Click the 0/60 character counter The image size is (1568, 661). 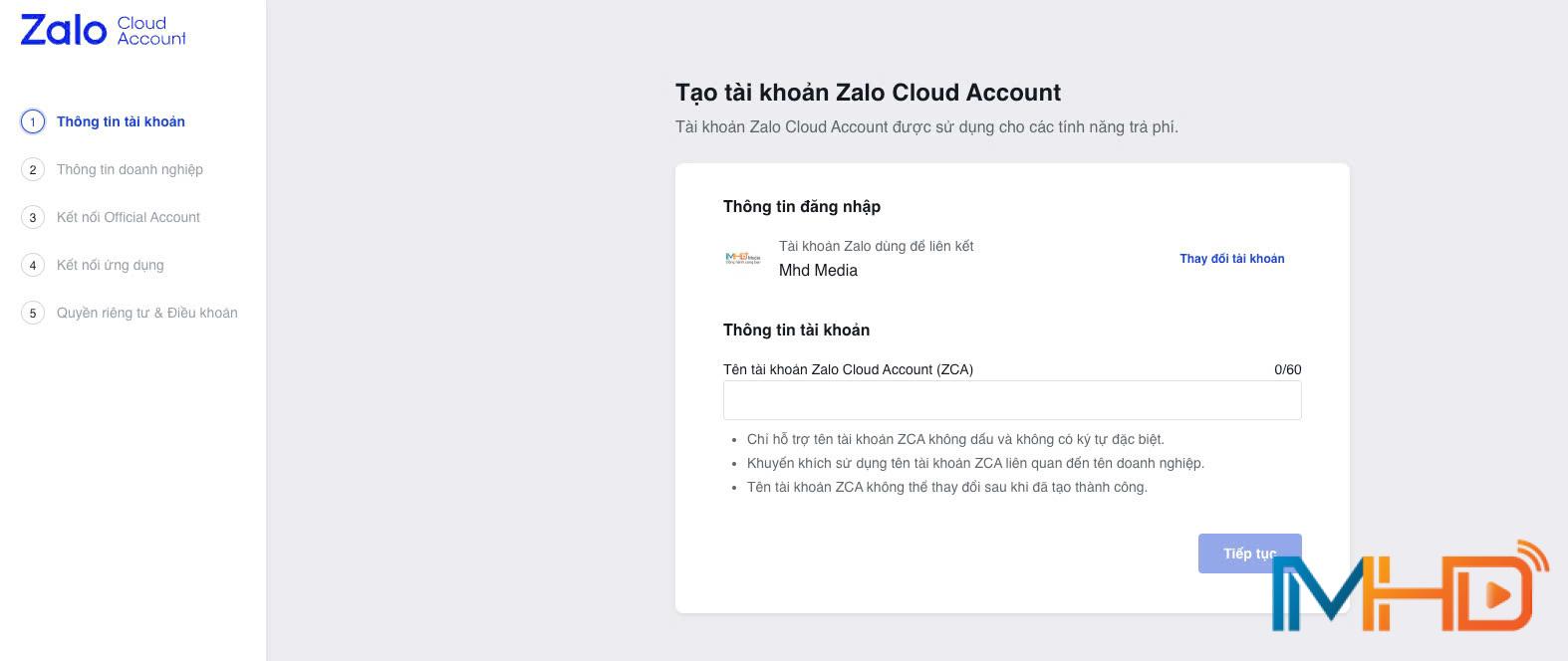click(1287, 369)
